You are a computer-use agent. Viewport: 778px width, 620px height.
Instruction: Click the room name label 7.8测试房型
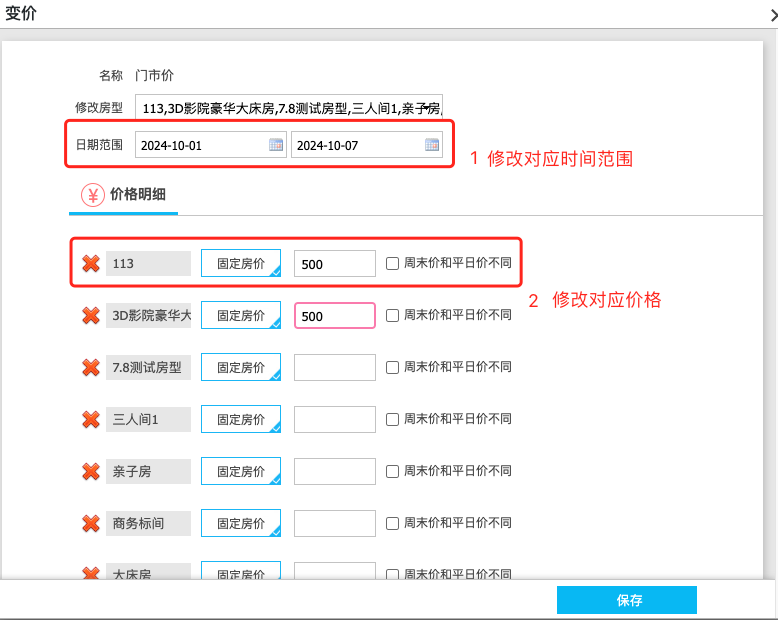point(148,368)
